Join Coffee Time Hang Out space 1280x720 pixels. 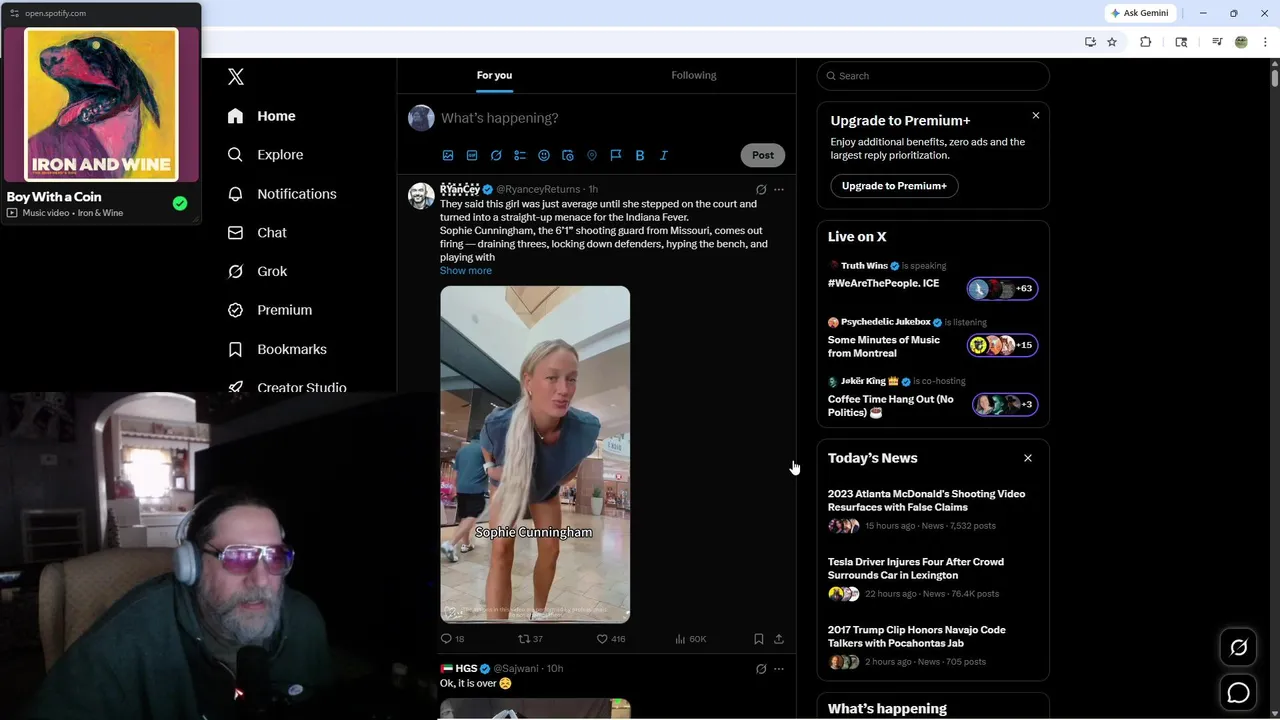933,398
